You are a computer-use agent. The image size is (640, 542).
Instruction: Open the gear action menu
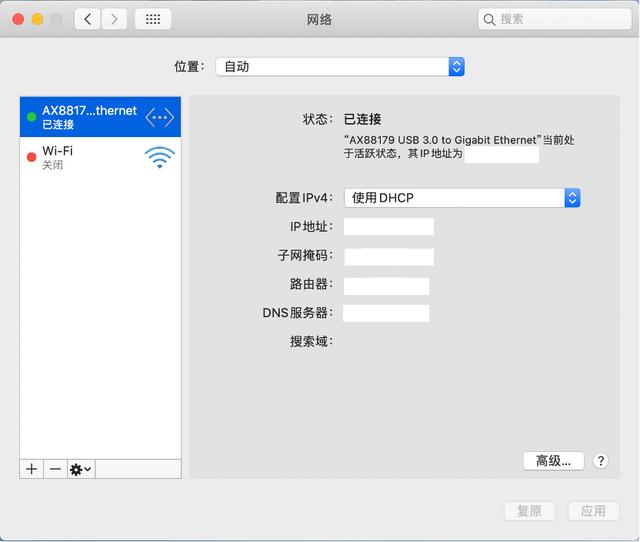pyautogui.click(x=81, y=469)
